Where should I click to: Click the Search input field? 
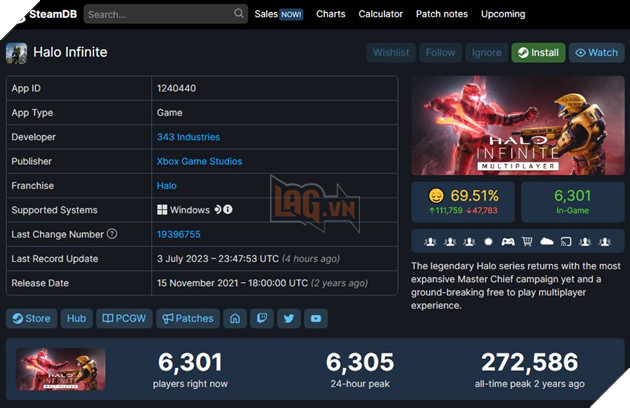pos(166,14)
